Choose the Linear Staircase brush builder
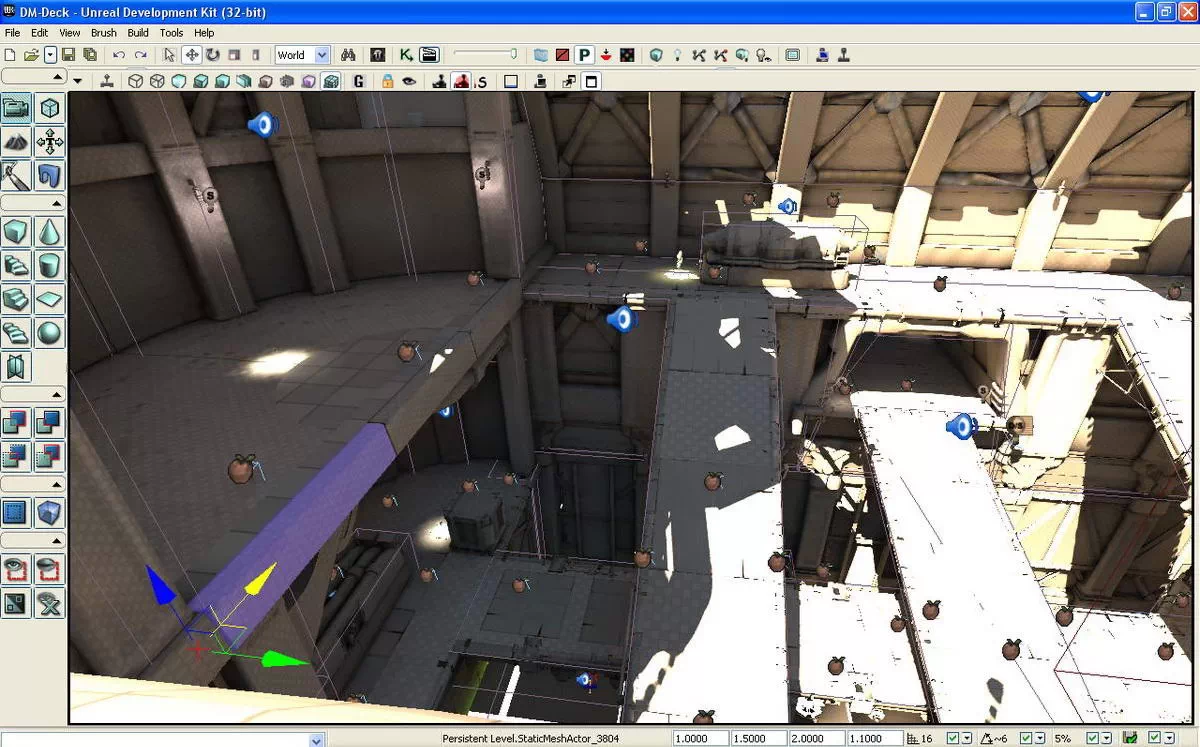This screenshot has width=1200, height=747. click(x=17, y=299)
